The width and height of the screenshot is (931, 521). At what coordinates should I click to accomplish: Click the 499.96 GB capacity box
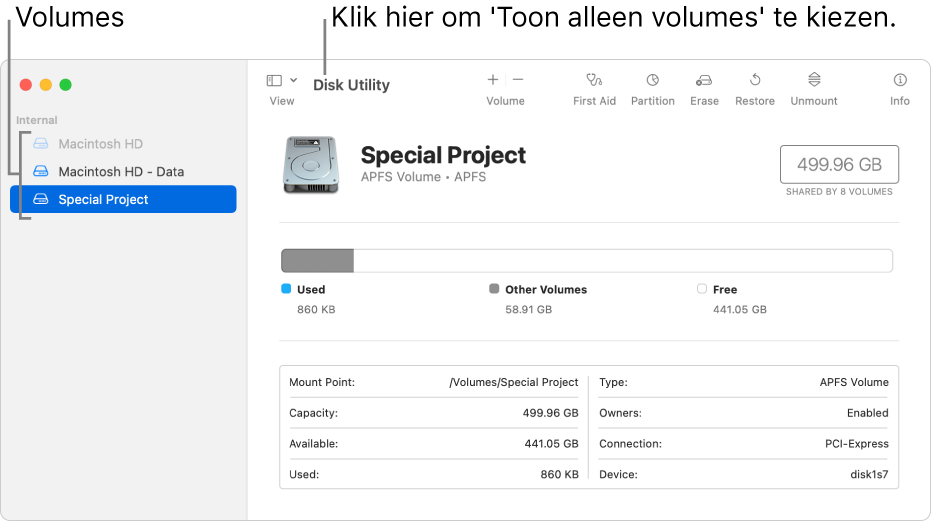pyautogui.click(x=839, y=164)
